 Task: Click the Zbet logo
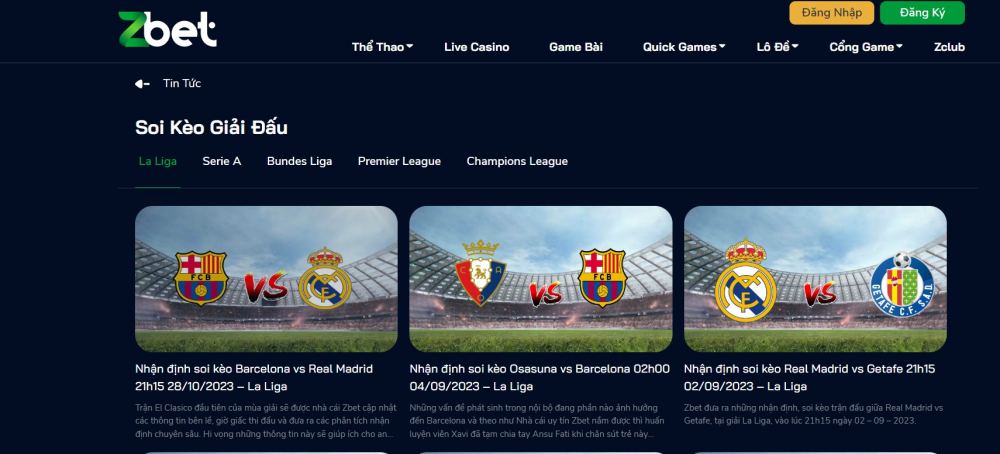tap(168, 29)
